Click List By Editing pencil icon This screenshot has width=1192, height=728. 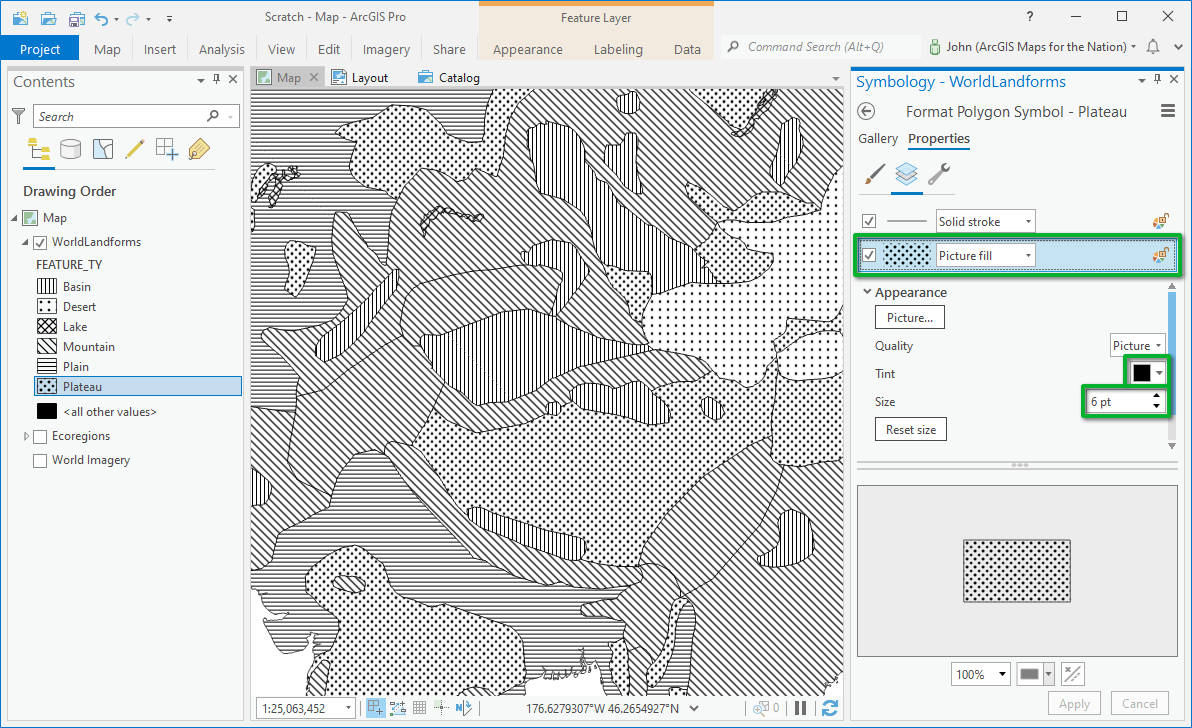click(134, 149)
